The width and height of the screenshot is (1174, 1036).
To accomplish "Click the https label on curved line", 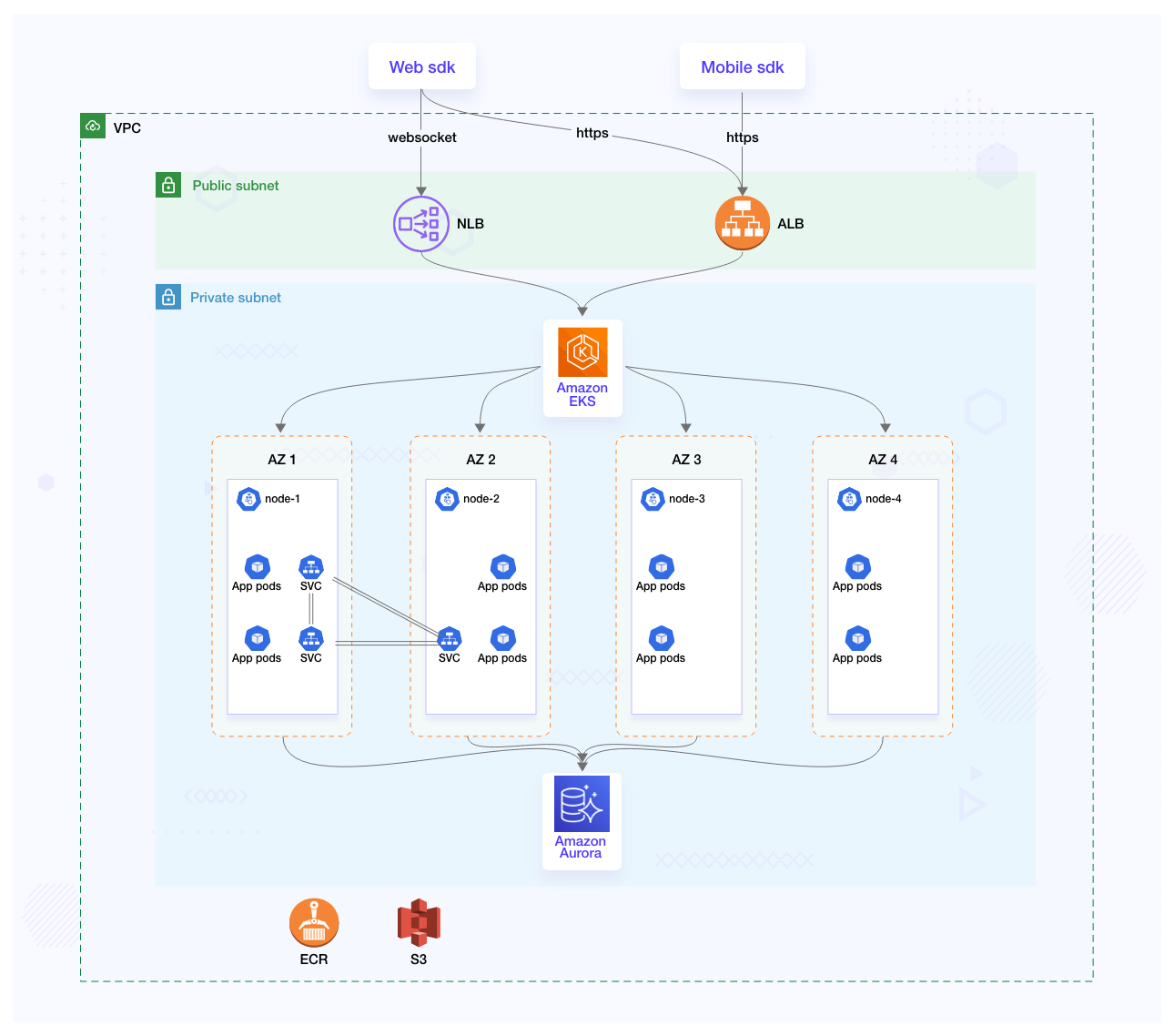I will (x=592, y=133).
